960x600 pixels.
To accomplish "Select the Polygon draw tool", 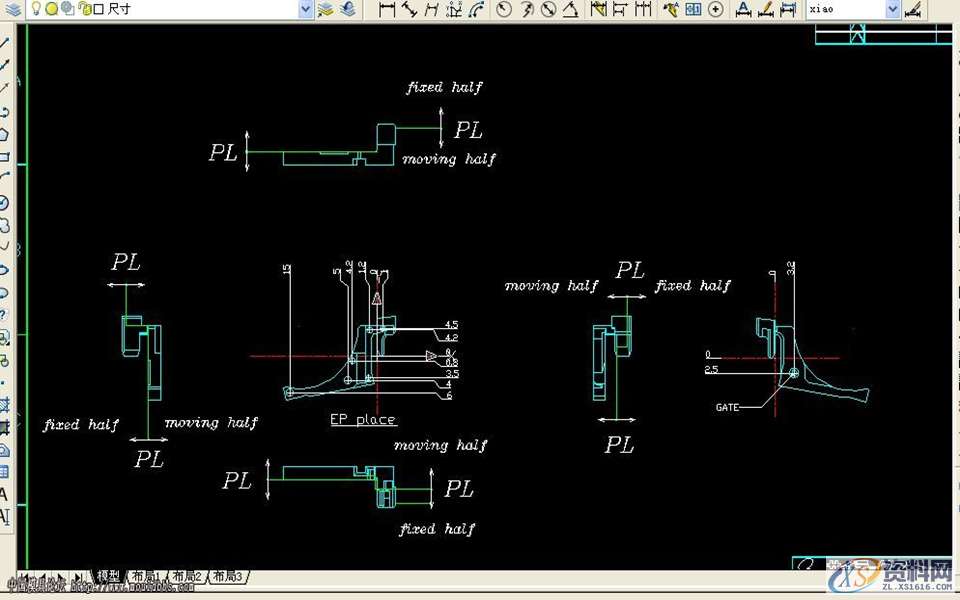I will (x=5, y=134).
